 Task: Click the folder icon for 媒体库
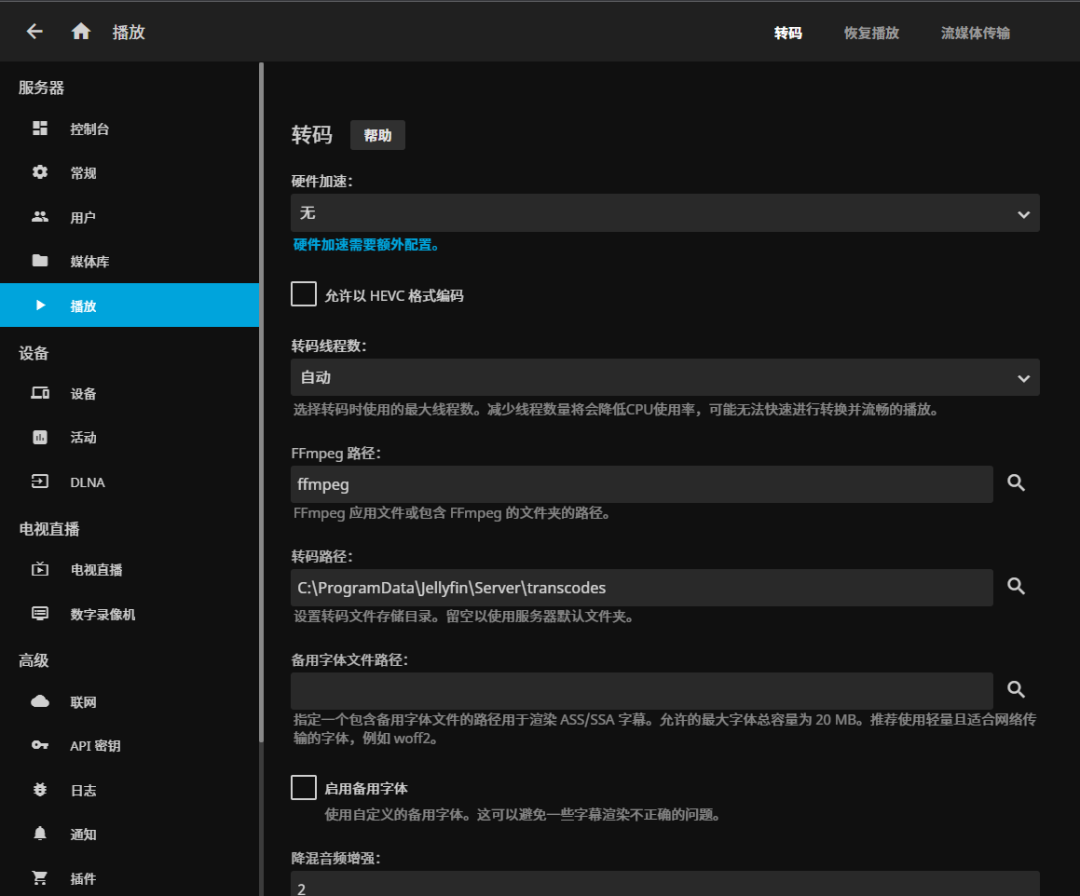tap(40, 261)
